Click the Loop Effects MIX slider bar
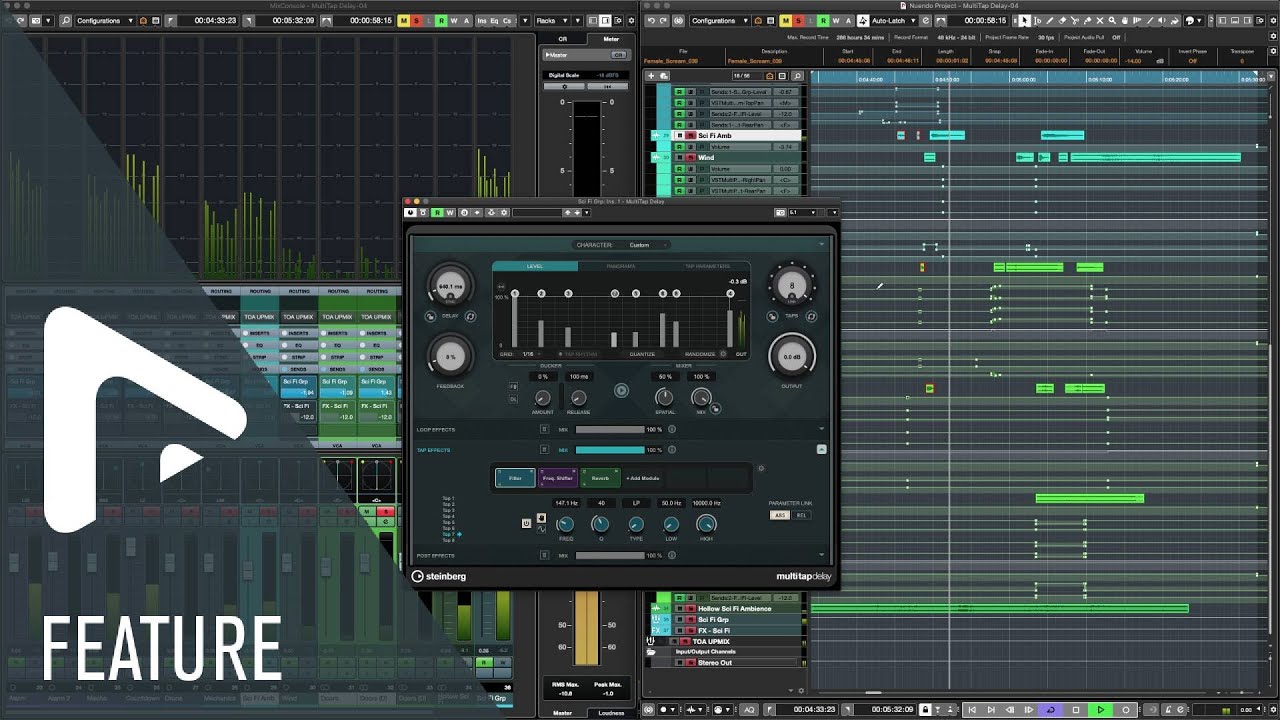 (610, 429)
